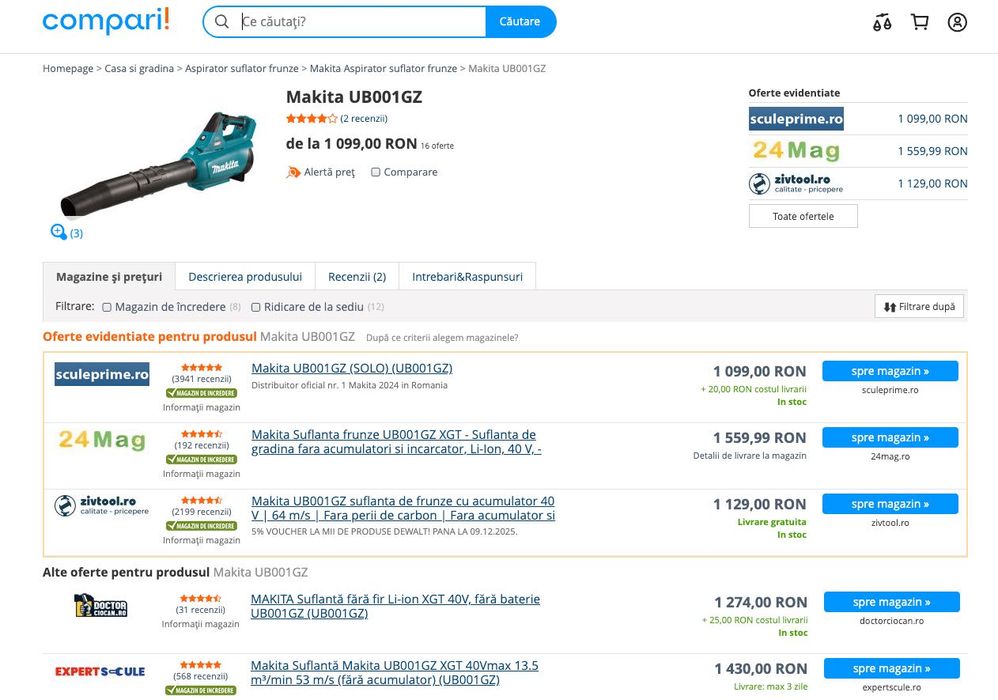
Task: Open 24Mag logo in Oferte evidentiate sidebar
Action: point(796,151)
